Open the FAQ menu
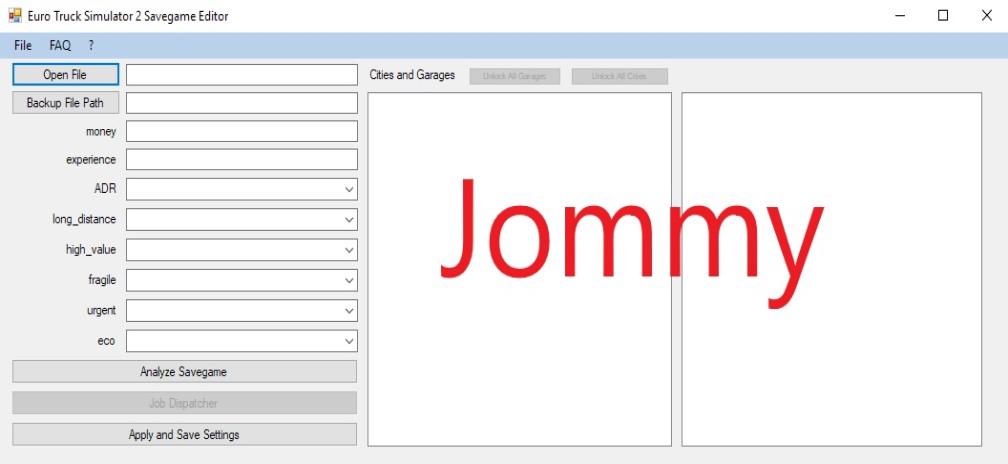Image resolution: width=1008 pixels, height=464 pixels. (x=60, y=46)
